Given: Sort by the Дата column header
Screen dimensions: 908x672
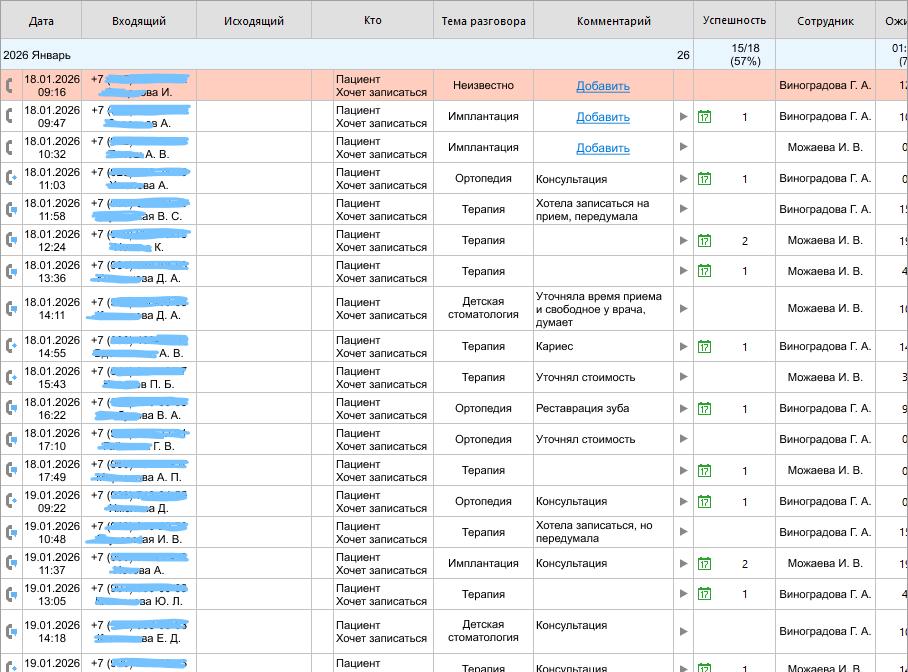Looking at the screenshot, I should coord(41,21).
